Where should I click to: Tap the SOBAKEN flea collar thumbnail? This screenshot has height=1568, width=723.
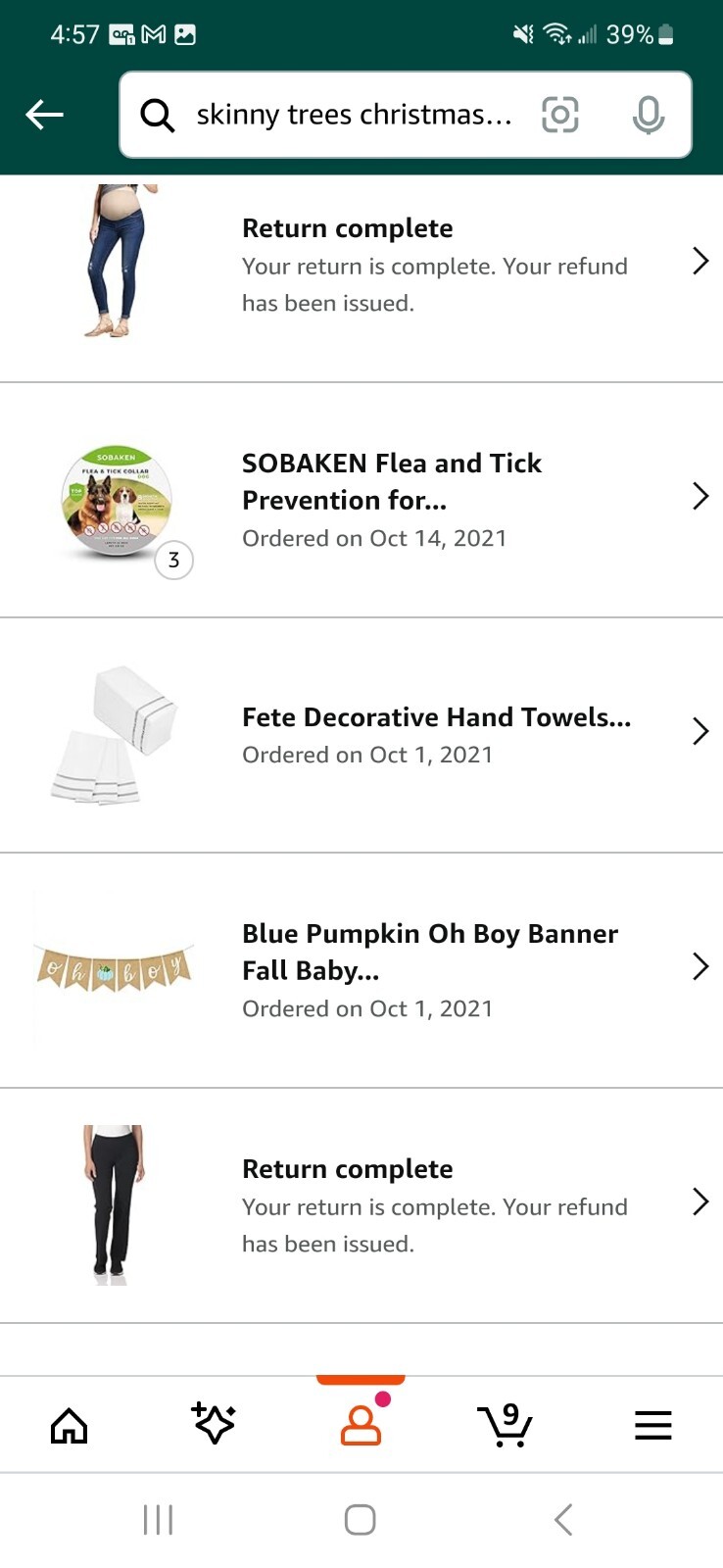tap(118, 502)
